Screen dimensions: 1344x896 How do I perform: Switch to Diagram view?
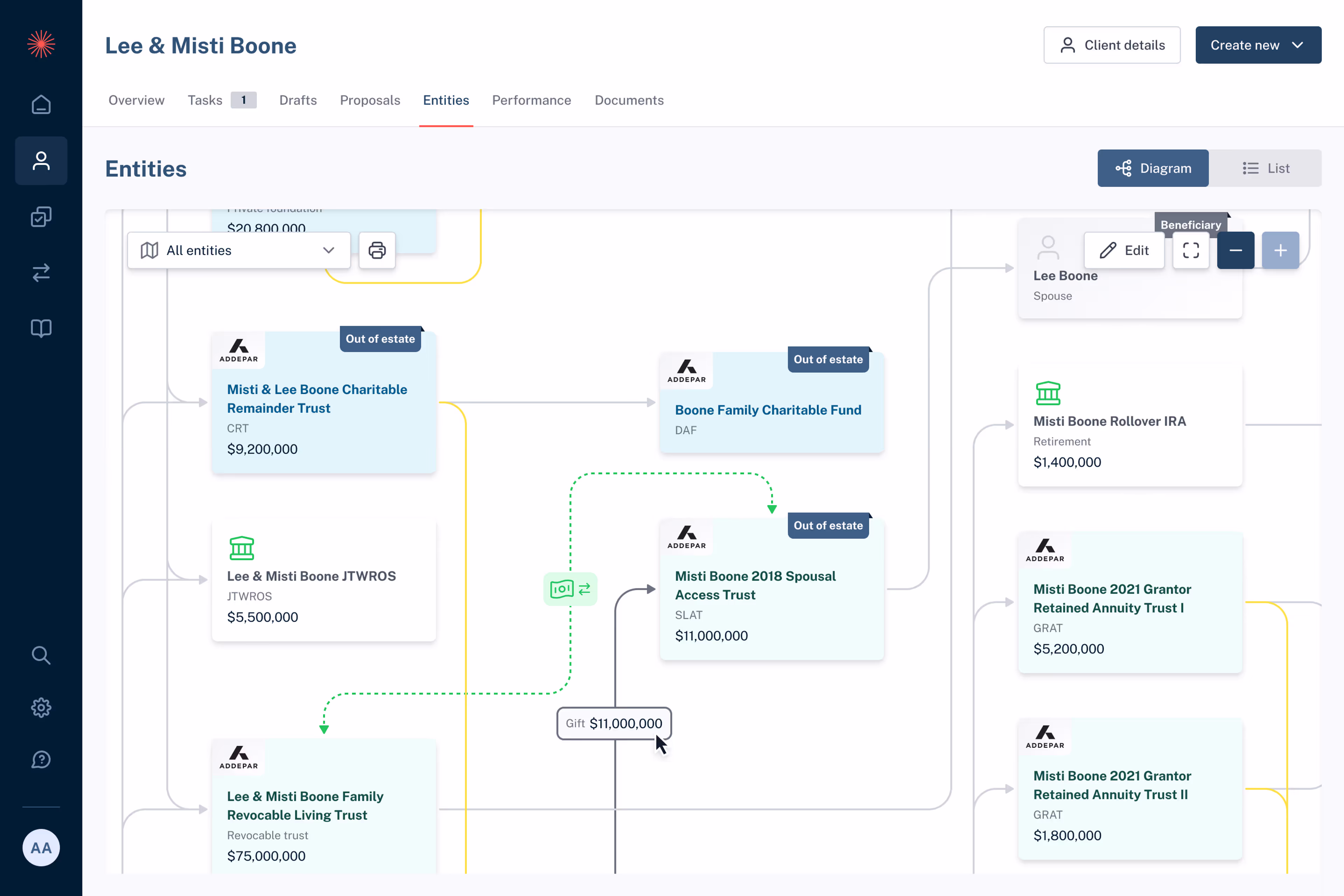click(x=1153, y=168)
